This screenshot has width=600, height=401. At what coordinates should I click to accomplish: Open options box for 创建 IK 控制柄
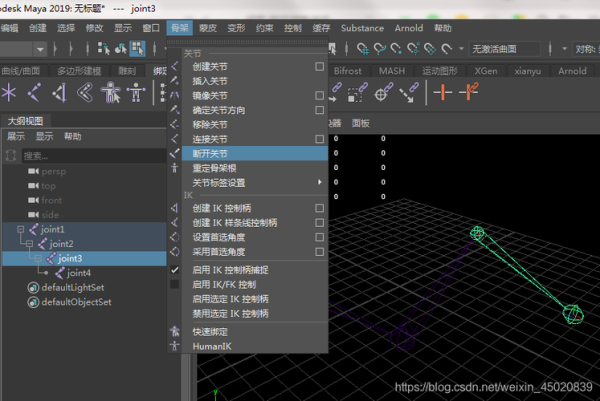click(x=320, y=208)
